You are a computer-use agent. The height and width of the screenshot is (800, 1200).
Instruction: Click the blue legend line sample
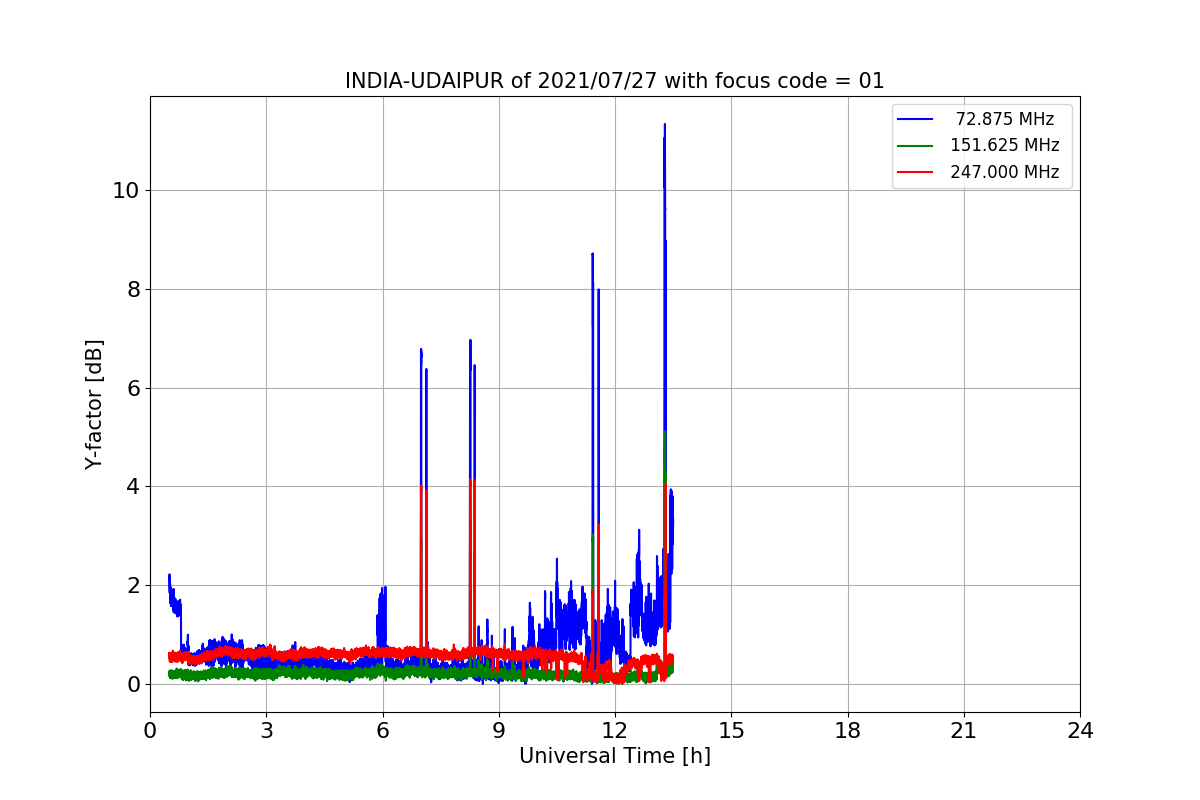(x=915, y=119)
